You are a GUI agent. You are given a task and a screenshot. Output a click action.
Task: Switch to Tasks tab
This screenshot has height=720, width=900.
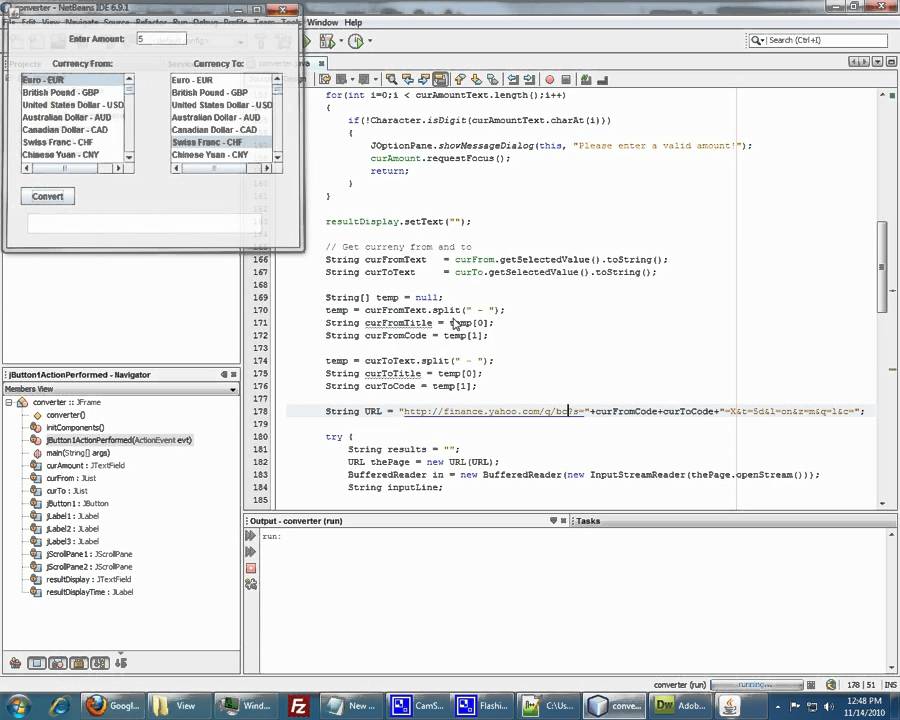588,521
